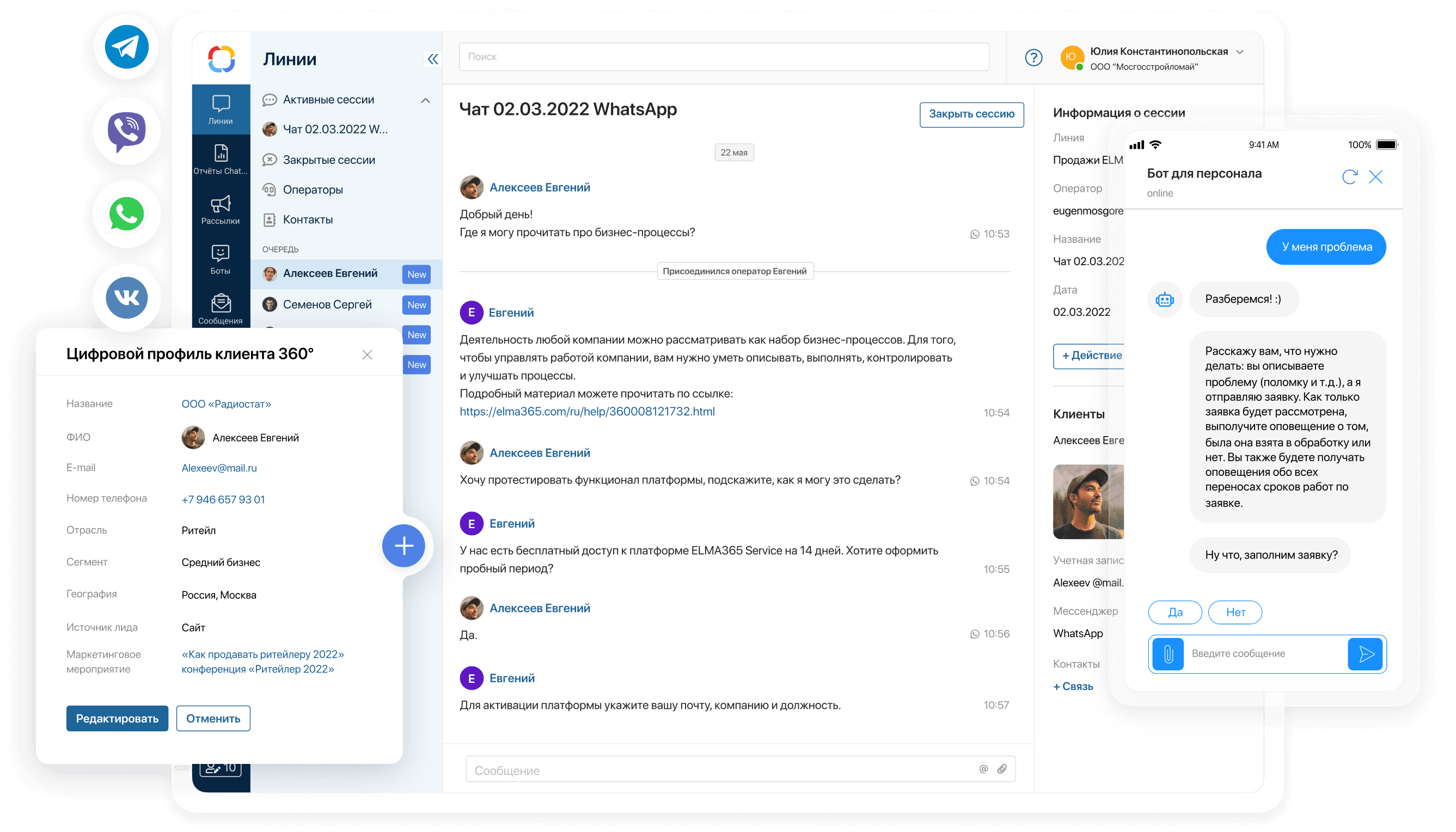The width and height of the screenshot is (1456, 832).
Task: Click the Telegram channel icon
Action: [x=126, y=47]
